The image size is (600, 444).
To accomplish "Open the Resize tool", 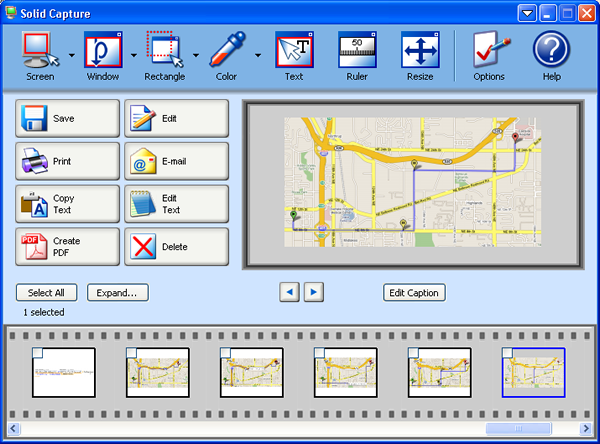I will point(420,56).
